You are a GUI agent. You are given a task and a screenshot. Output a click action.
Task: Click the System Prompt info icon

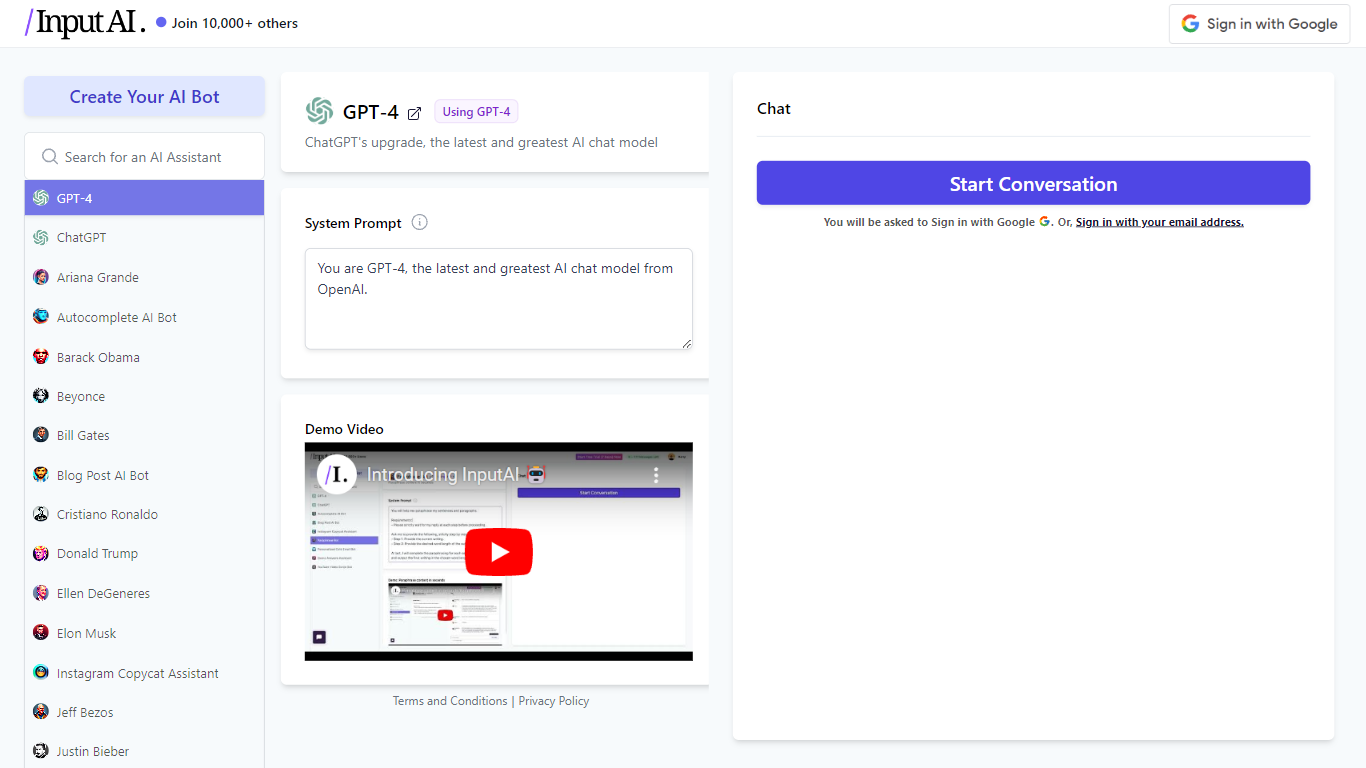click(420, 222)
